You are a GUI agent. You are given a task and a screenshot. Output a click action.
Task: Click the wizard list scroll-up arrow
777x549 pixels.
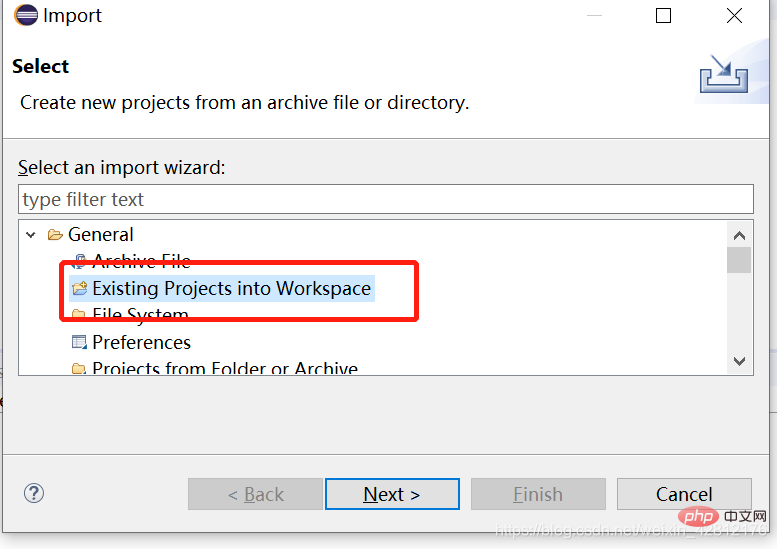(x=739, y=235)
